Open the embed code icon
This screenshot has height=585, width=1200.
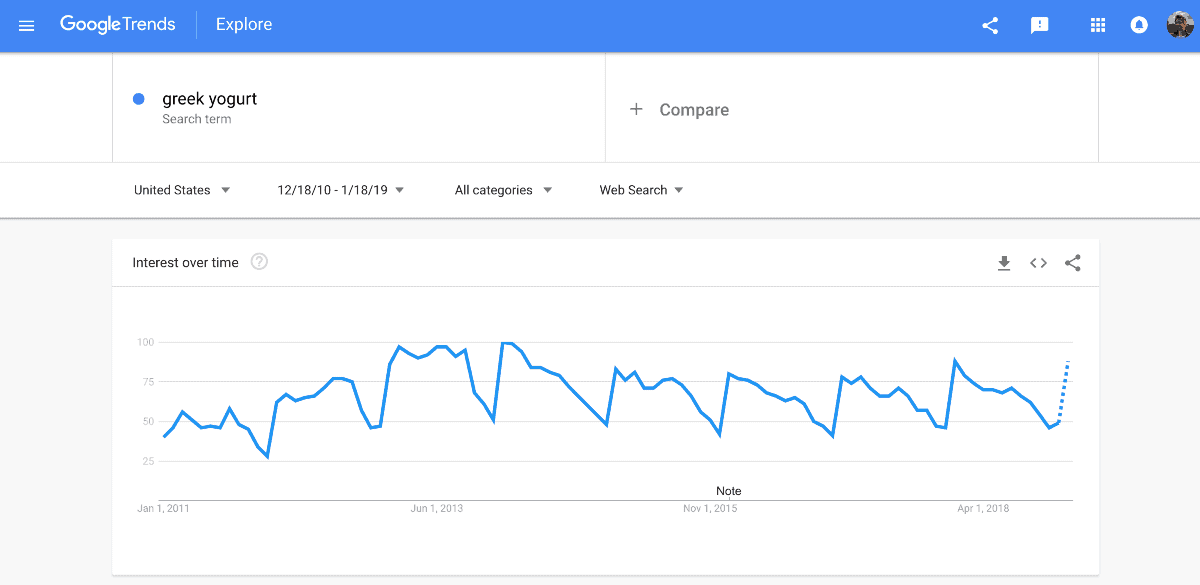coord(1038,263)
